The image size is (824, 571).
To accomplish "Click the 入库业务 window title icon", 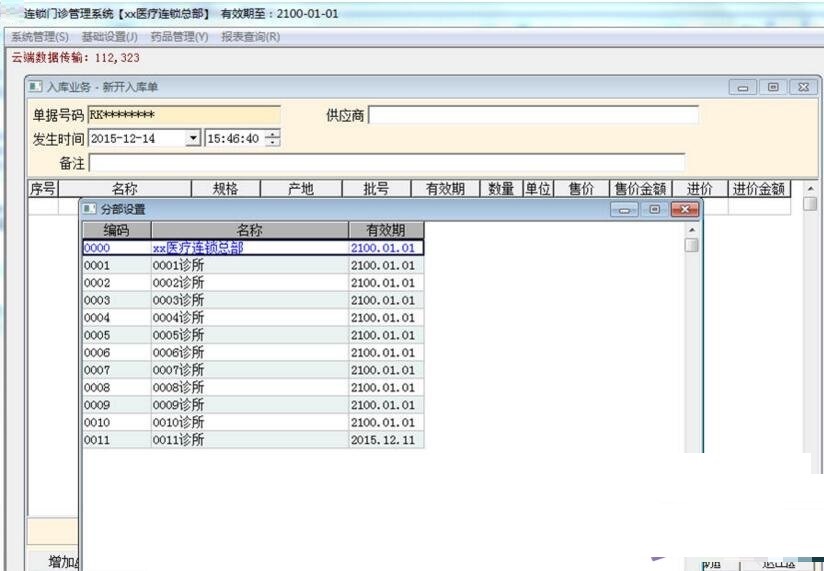I will [x=35, y=86].
